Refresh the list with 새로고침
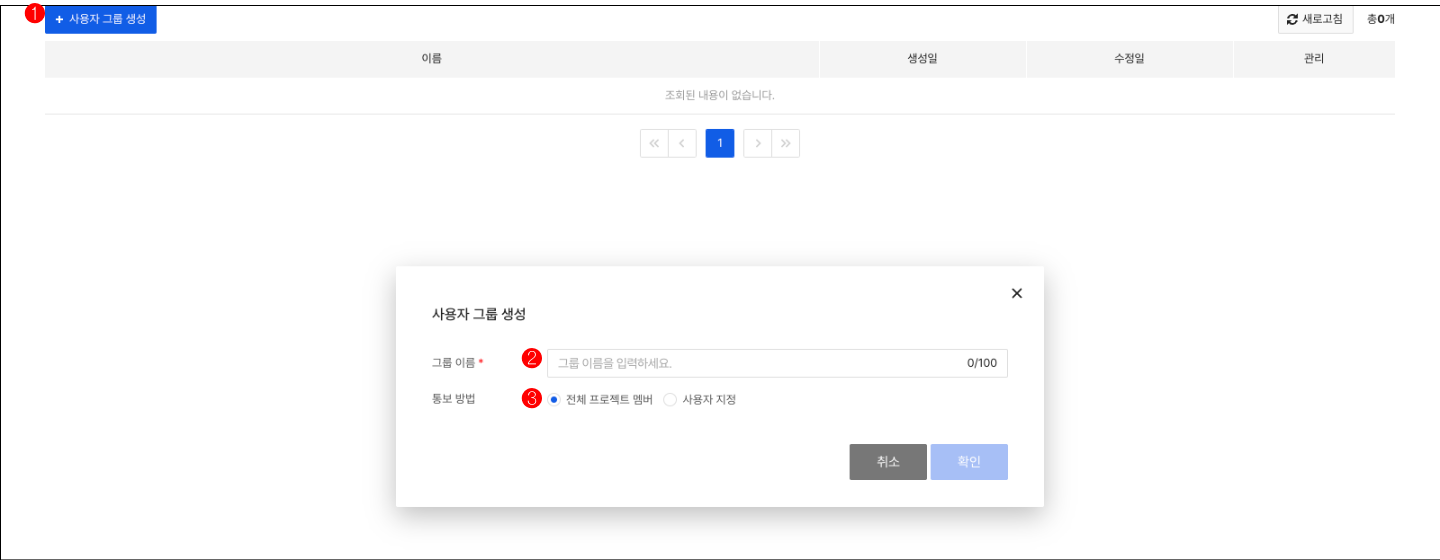This screenshot has width=1440, height=560. 1315,20
